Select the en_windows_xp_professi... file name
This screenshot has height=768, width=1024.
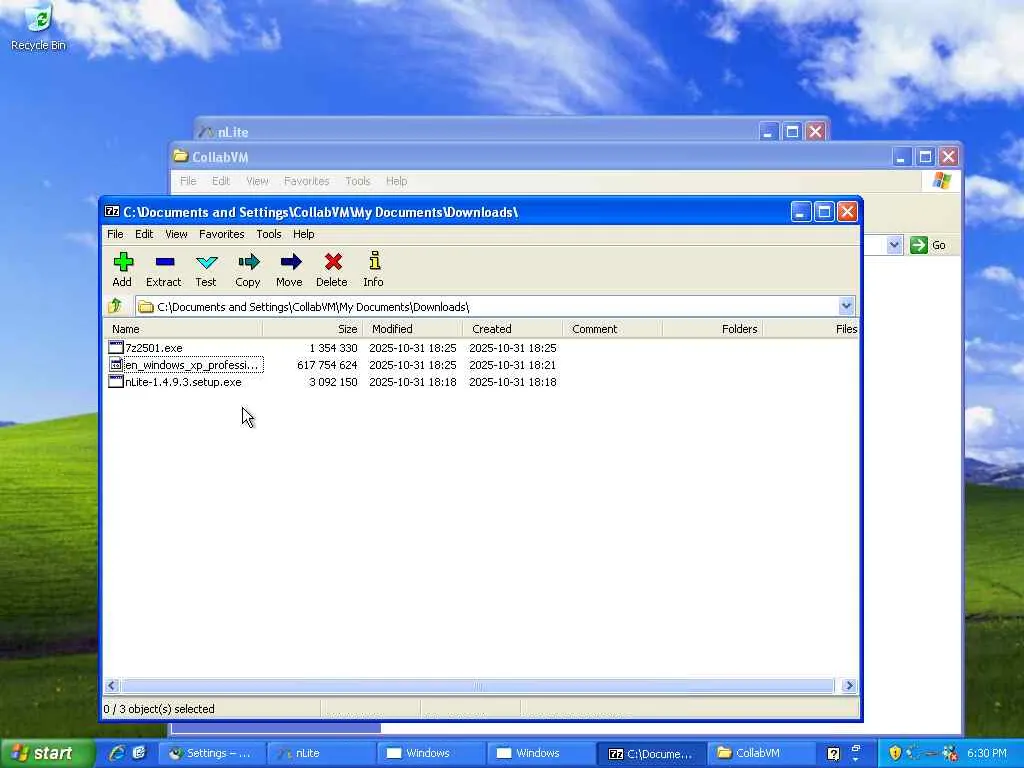(193, 365)
